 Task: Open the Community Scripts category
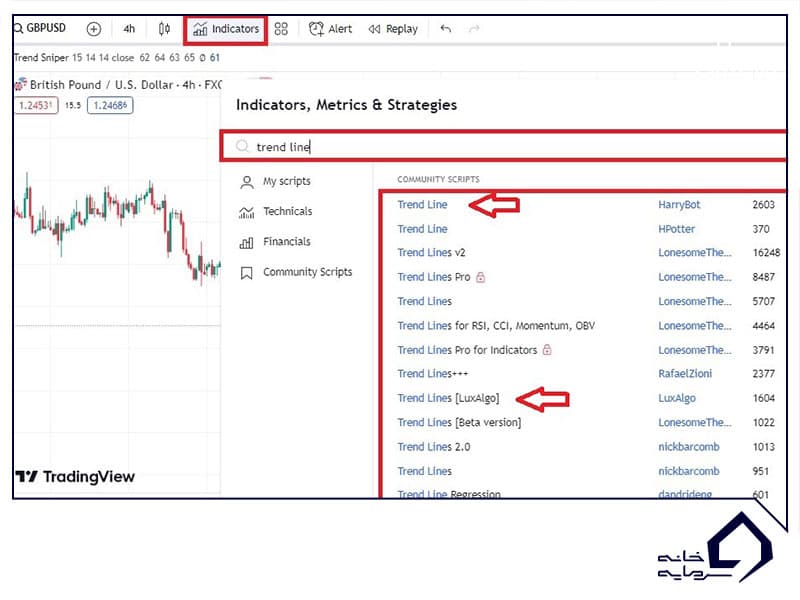(296, 272)
